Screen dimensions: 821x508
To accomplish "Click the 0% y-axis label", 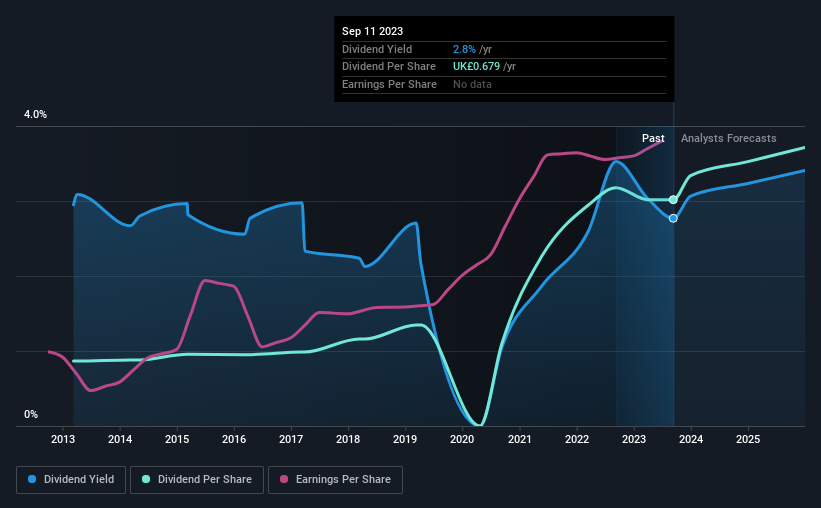I will [x=31, y=414].
